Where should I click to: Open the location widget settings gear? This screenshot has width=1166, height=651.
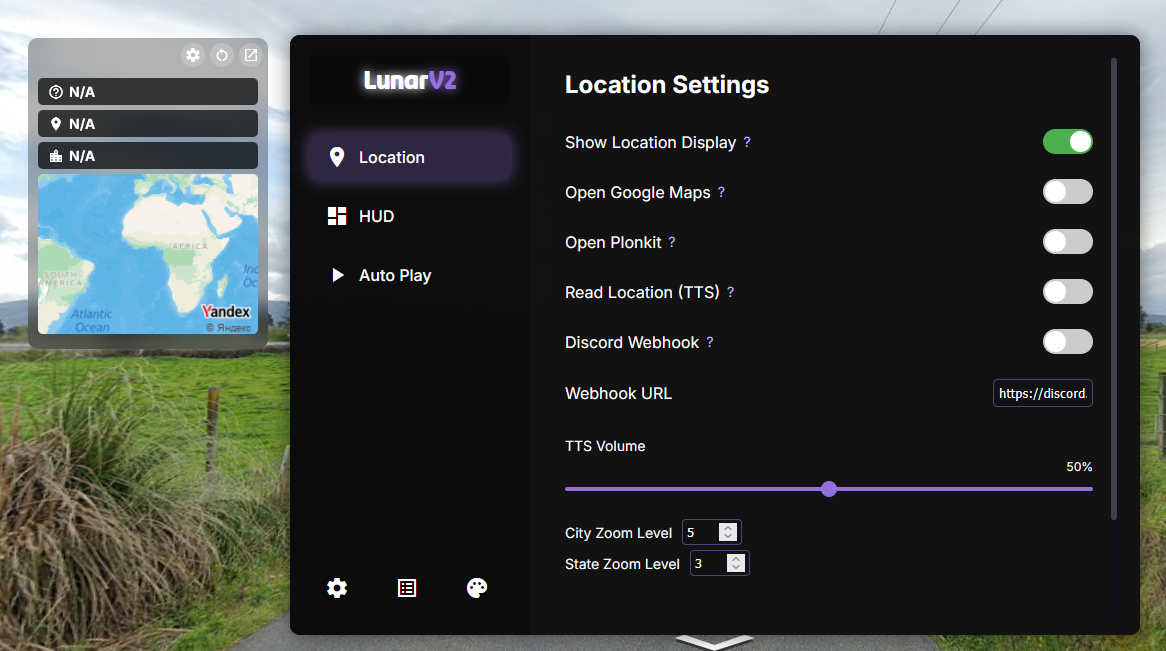(x=193, y=55)
